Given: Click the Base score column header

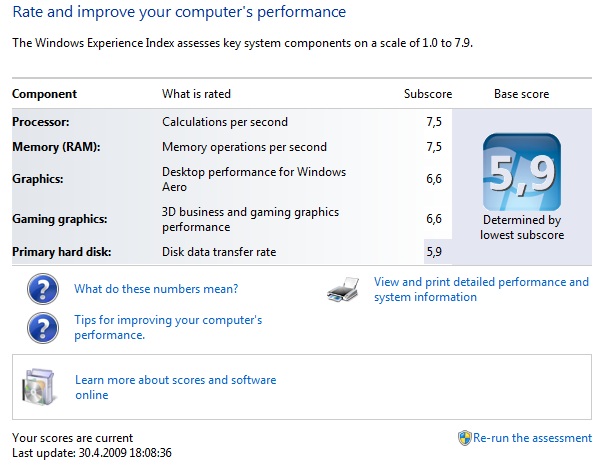Looking at the screenshot, I should coord(522,94).
